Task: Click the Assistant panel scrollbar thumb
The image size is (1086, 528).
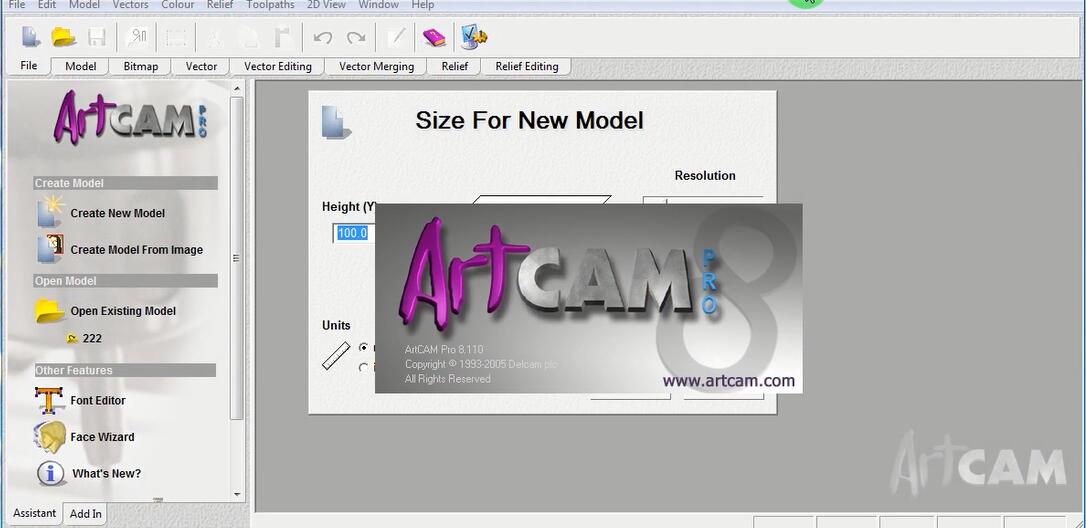Action: (237, 258)
